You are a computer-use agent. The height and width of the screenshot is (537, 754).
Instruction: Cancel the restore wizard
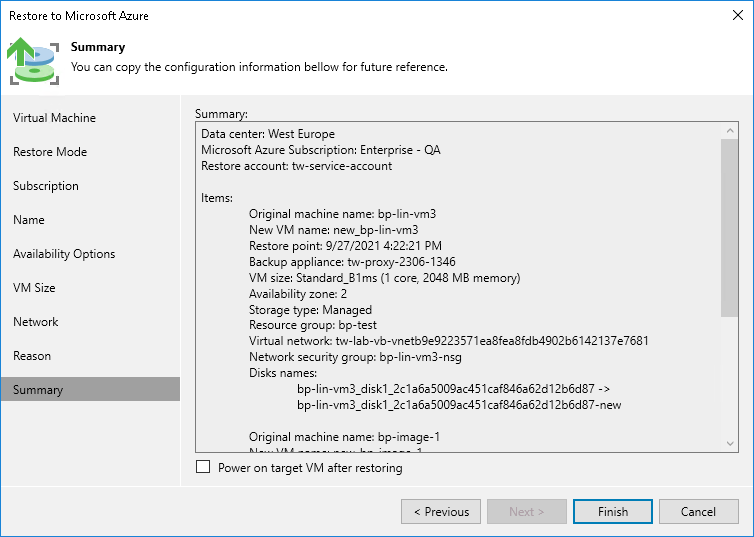coord(698,512)
